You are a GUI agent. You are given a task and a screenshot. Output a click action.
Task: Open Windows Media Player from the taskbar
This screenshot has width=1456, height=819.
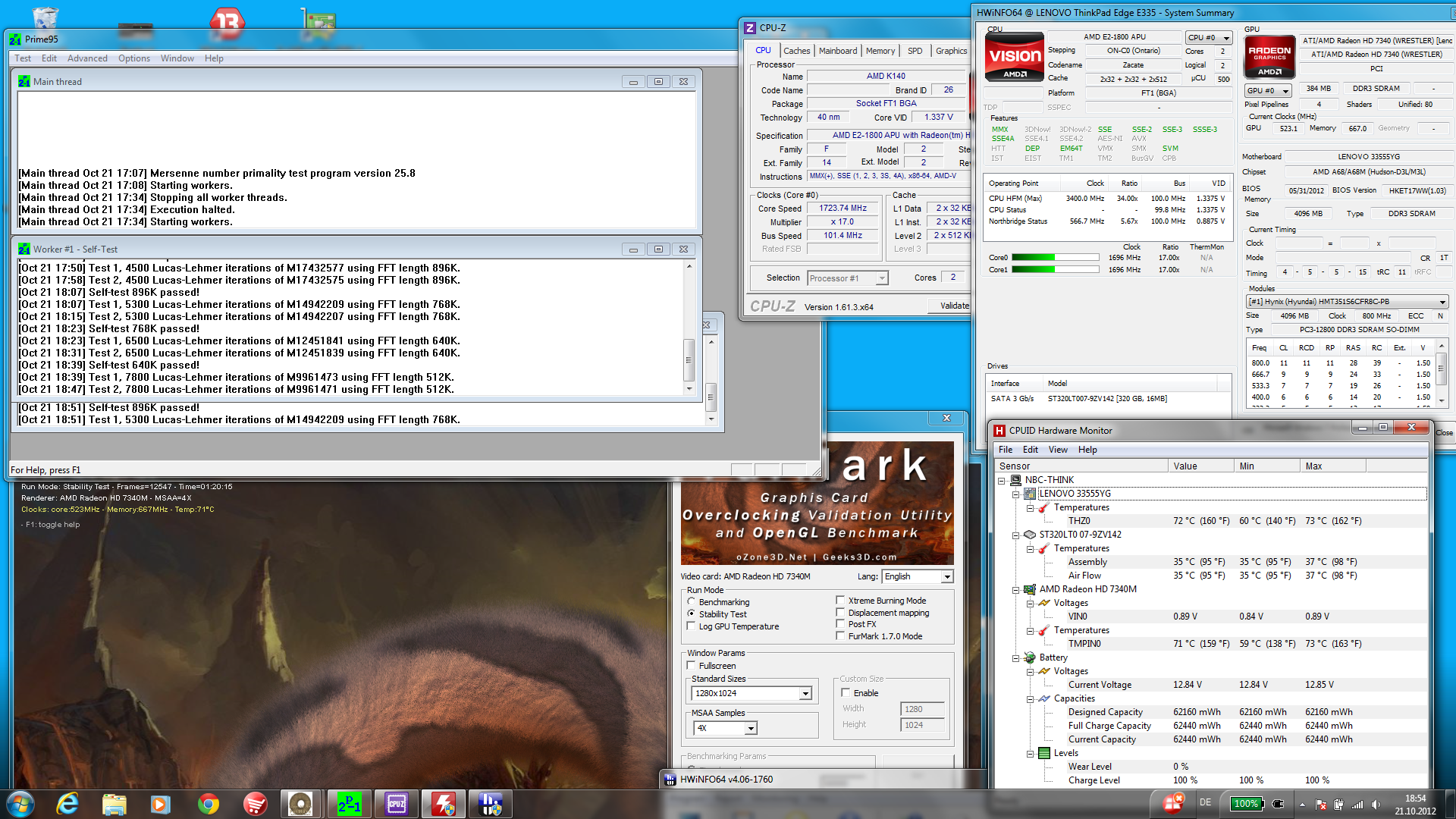point(161,804)
